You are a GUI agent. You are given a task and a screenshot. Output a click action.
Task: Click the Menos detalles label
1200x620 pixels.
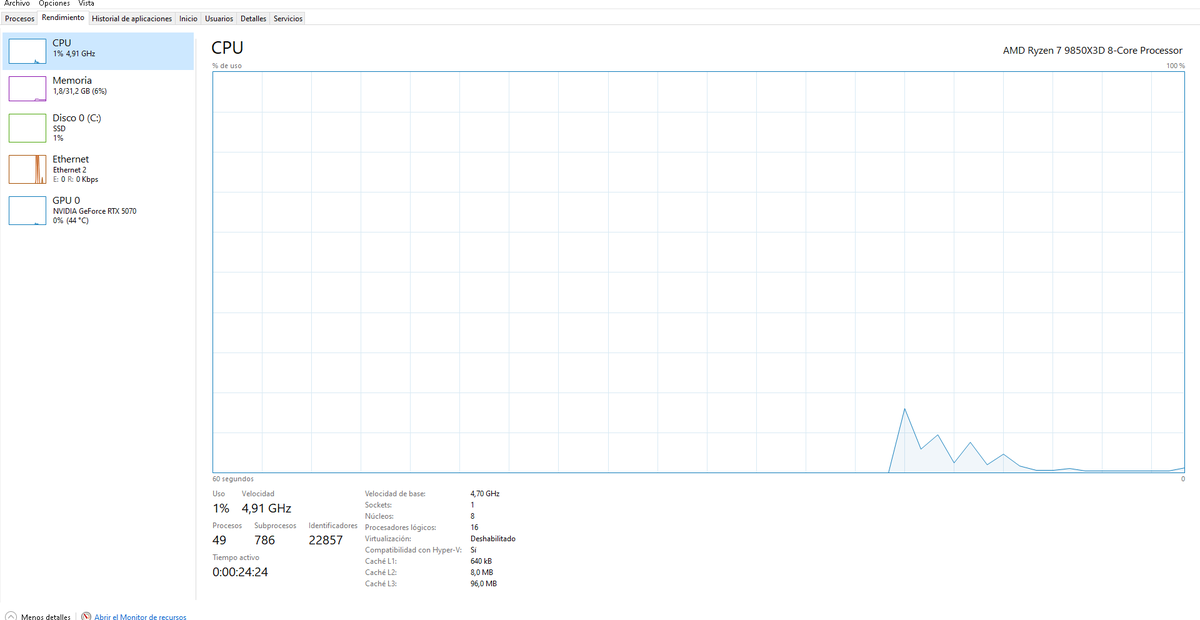tap(46, 617)
